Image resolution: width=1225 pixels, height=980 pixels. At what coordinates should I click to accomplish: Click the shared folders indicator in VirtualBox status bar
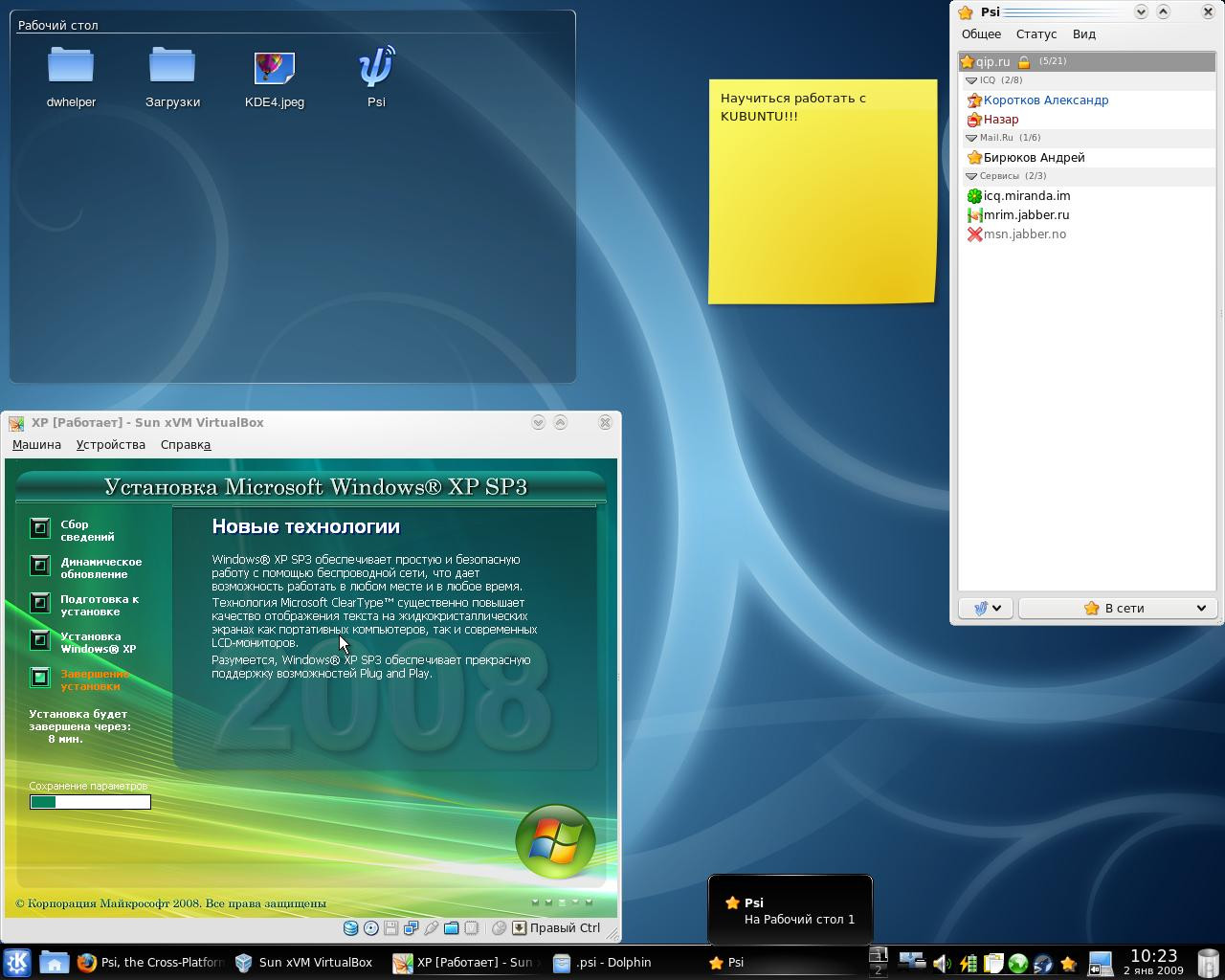tap(451, 927)
